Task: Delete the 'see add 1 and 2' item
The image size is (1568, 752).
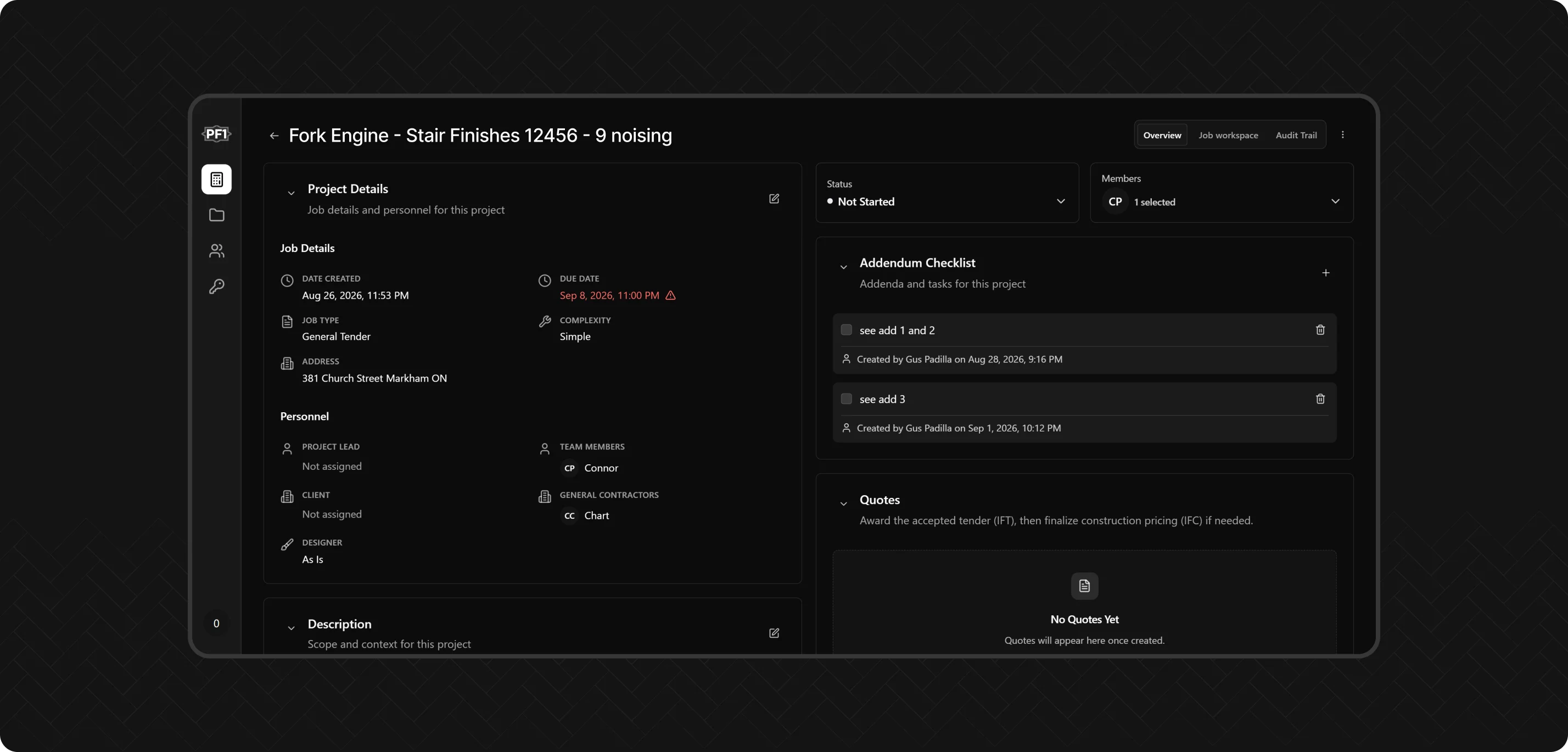Action: pyautogui.click(x=1320, y=330)
